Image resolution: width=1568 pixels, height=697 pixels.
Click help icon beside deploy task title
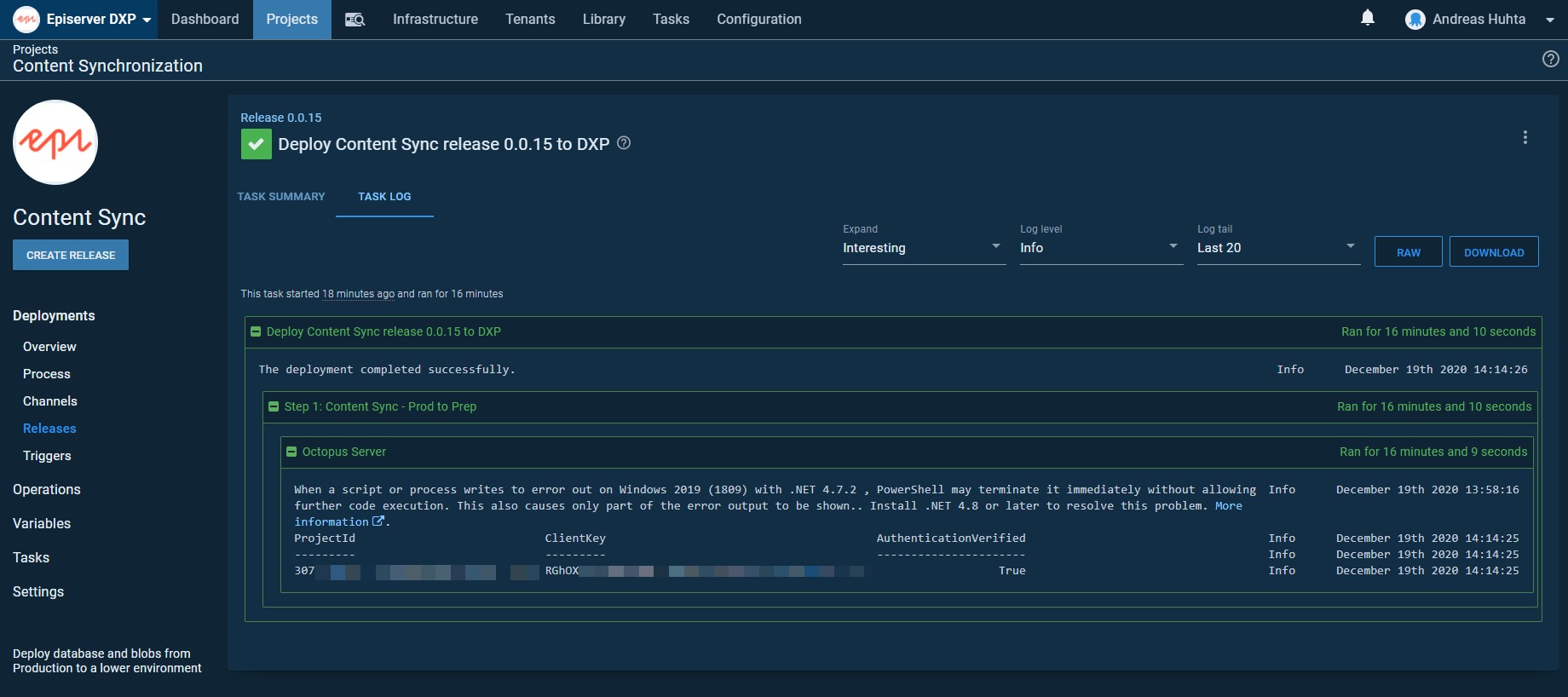click(x=624, y=143)
